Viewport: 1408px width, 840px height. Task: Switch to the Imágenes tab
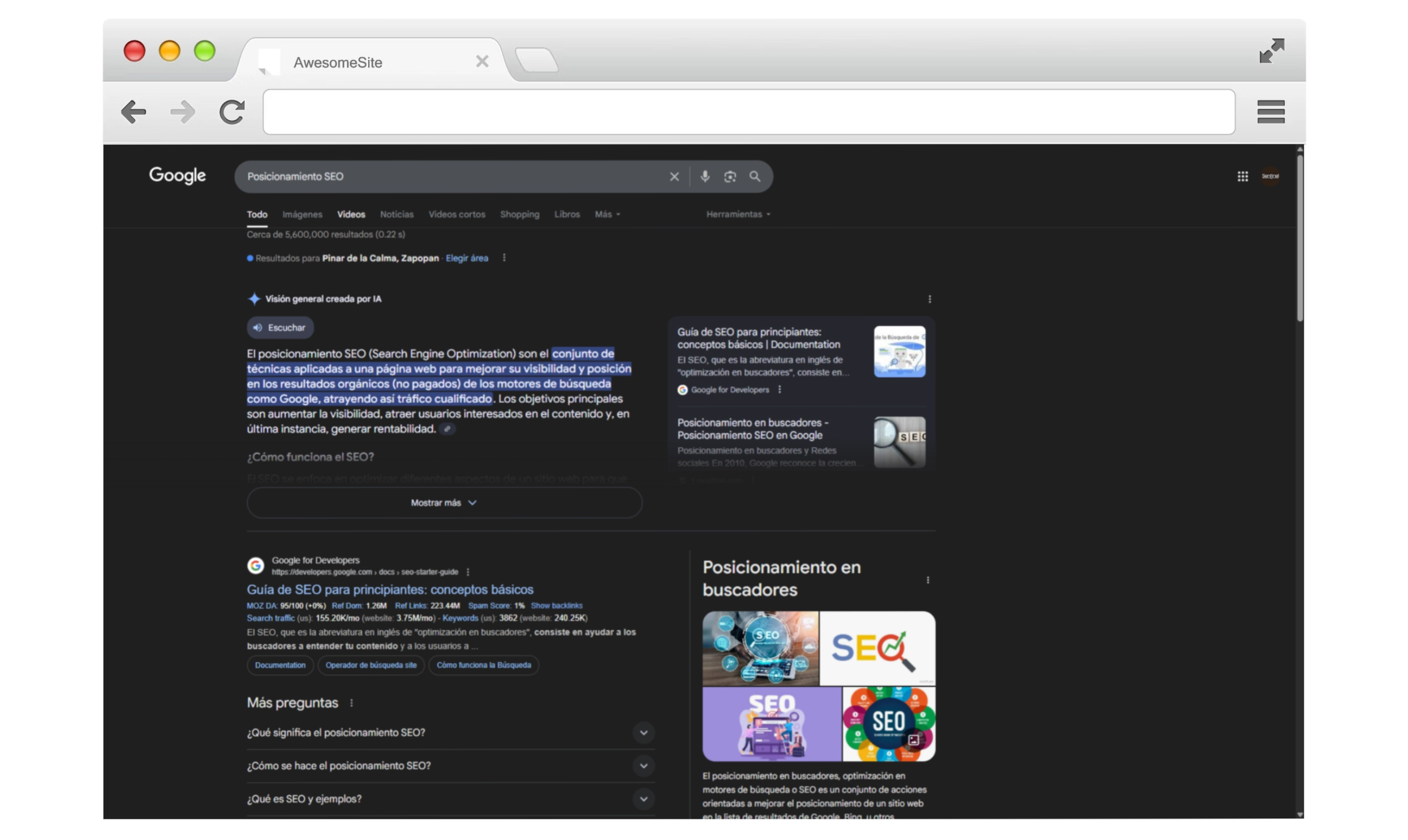click(x=302, y=215)
